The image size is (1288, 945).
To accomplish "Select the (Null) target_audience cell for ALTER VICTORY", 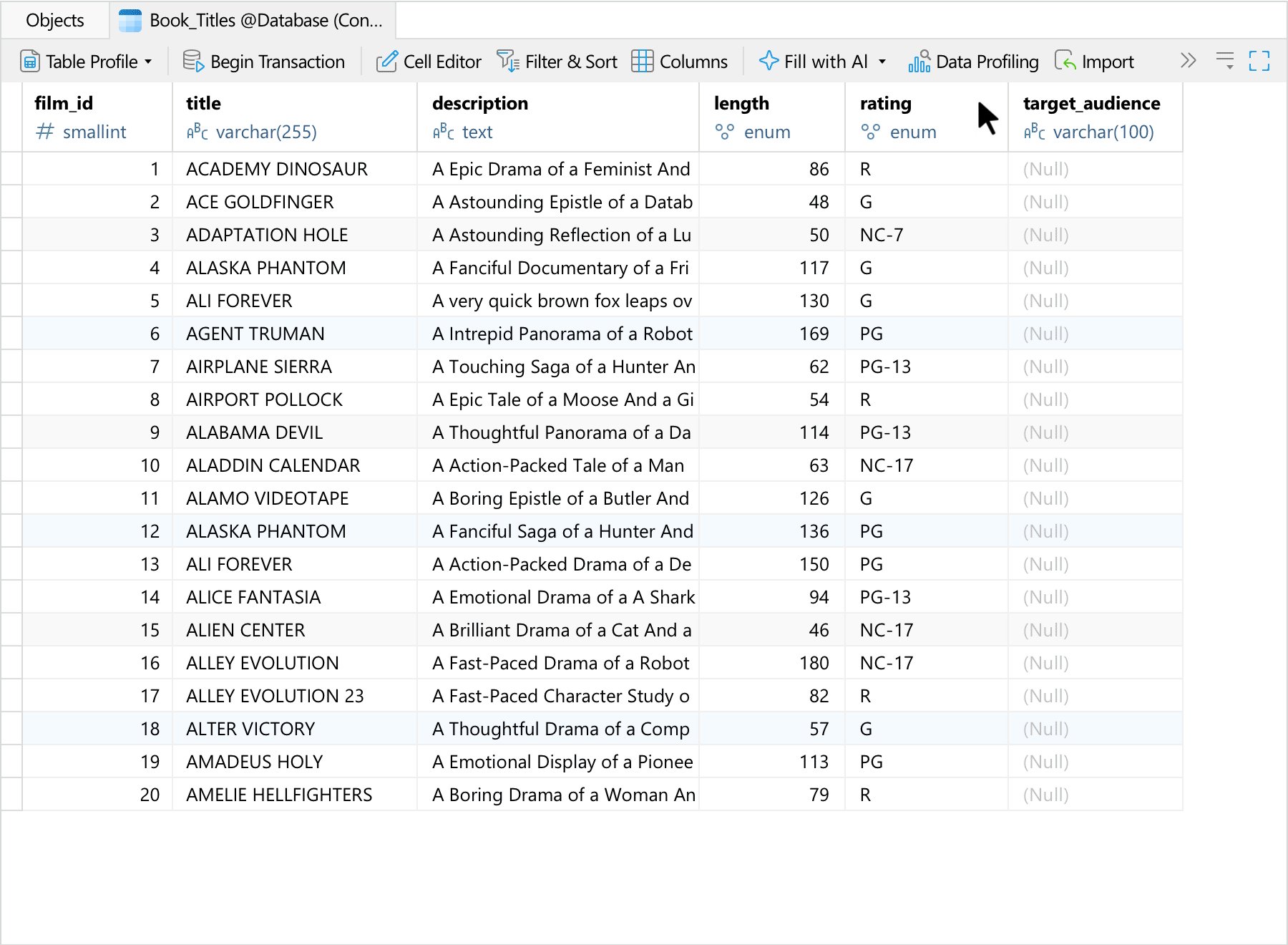I will coord(1096,729).
